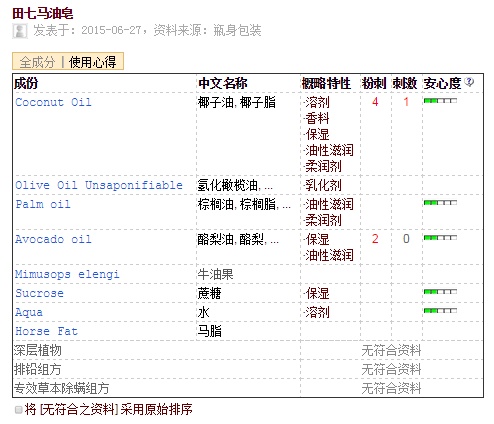This screenshot has height=424, width=494.
Task: Click Aqua's safety rating bar
Action: click(440, 311)
